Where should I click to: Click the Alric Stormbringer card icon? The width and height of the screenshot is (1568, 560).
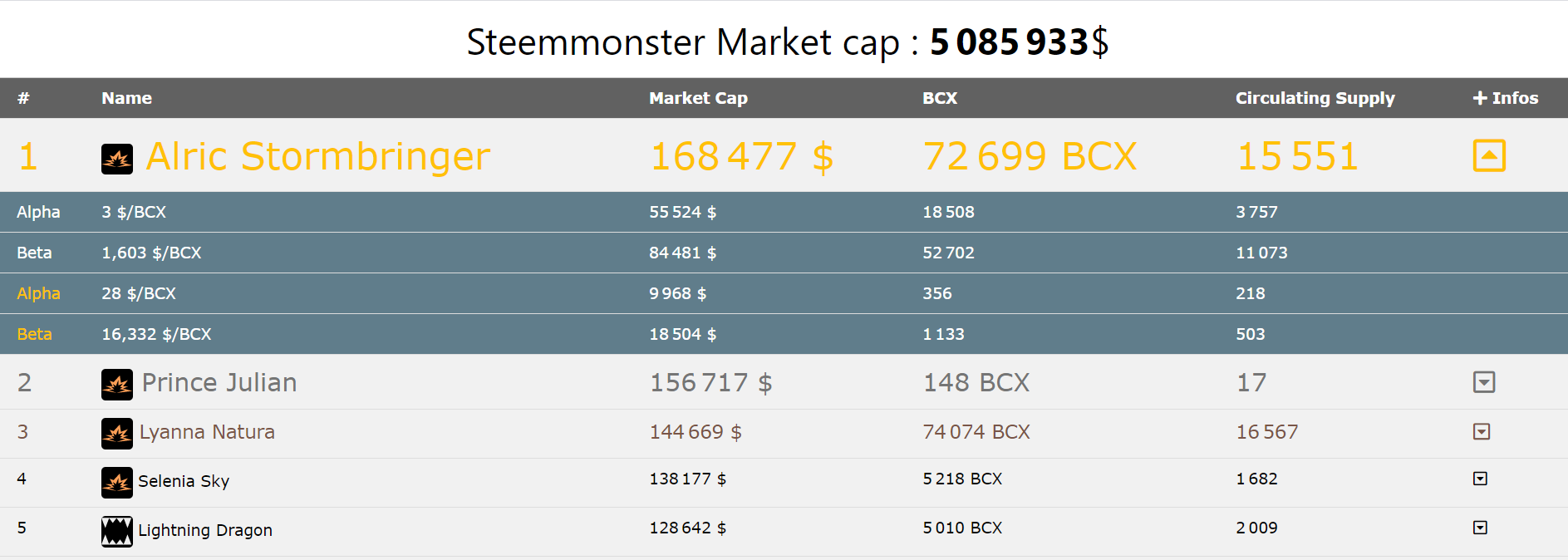(116, 157)
